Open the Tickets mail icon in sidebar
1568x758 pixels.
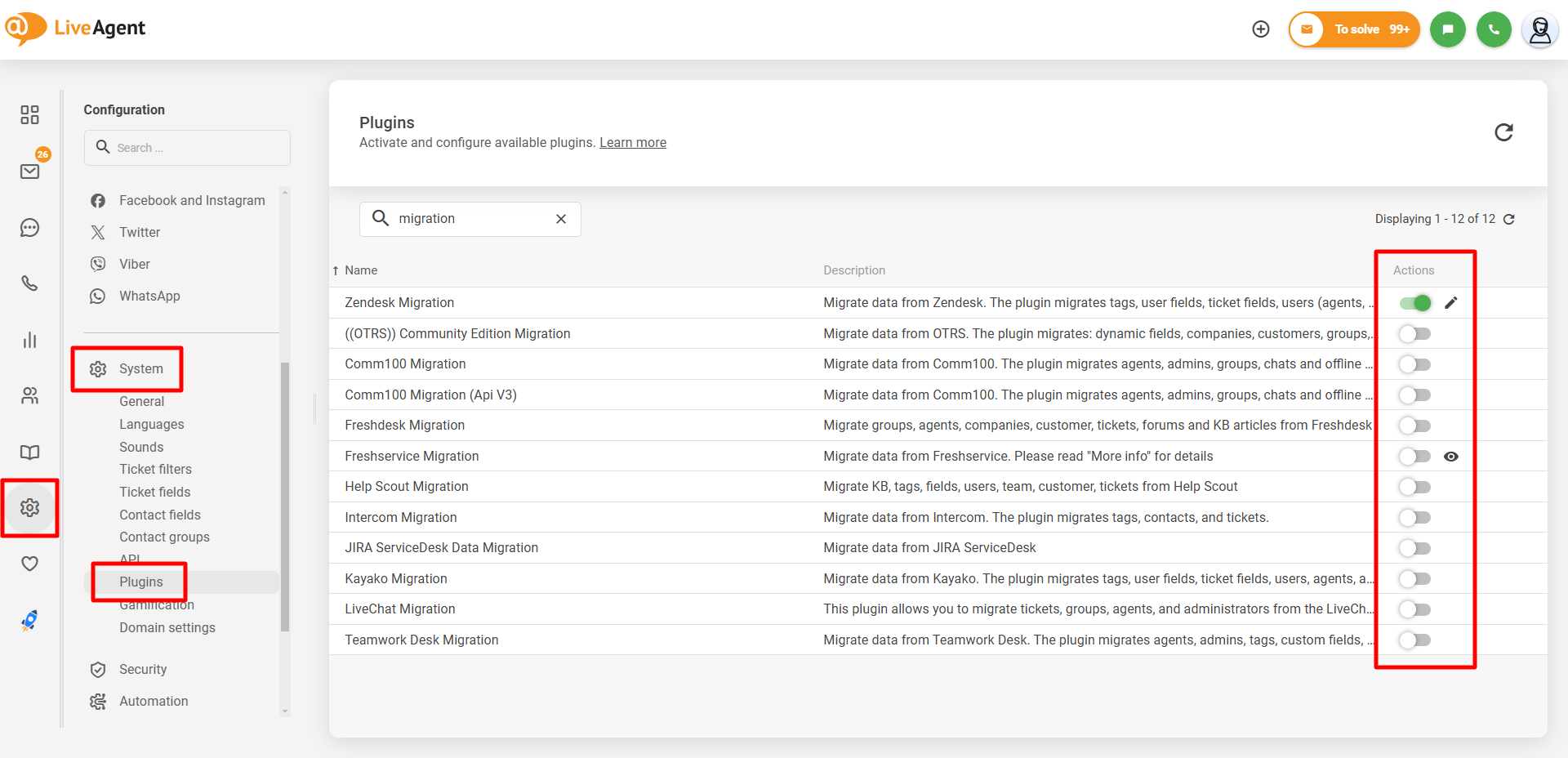coord(30,171)
